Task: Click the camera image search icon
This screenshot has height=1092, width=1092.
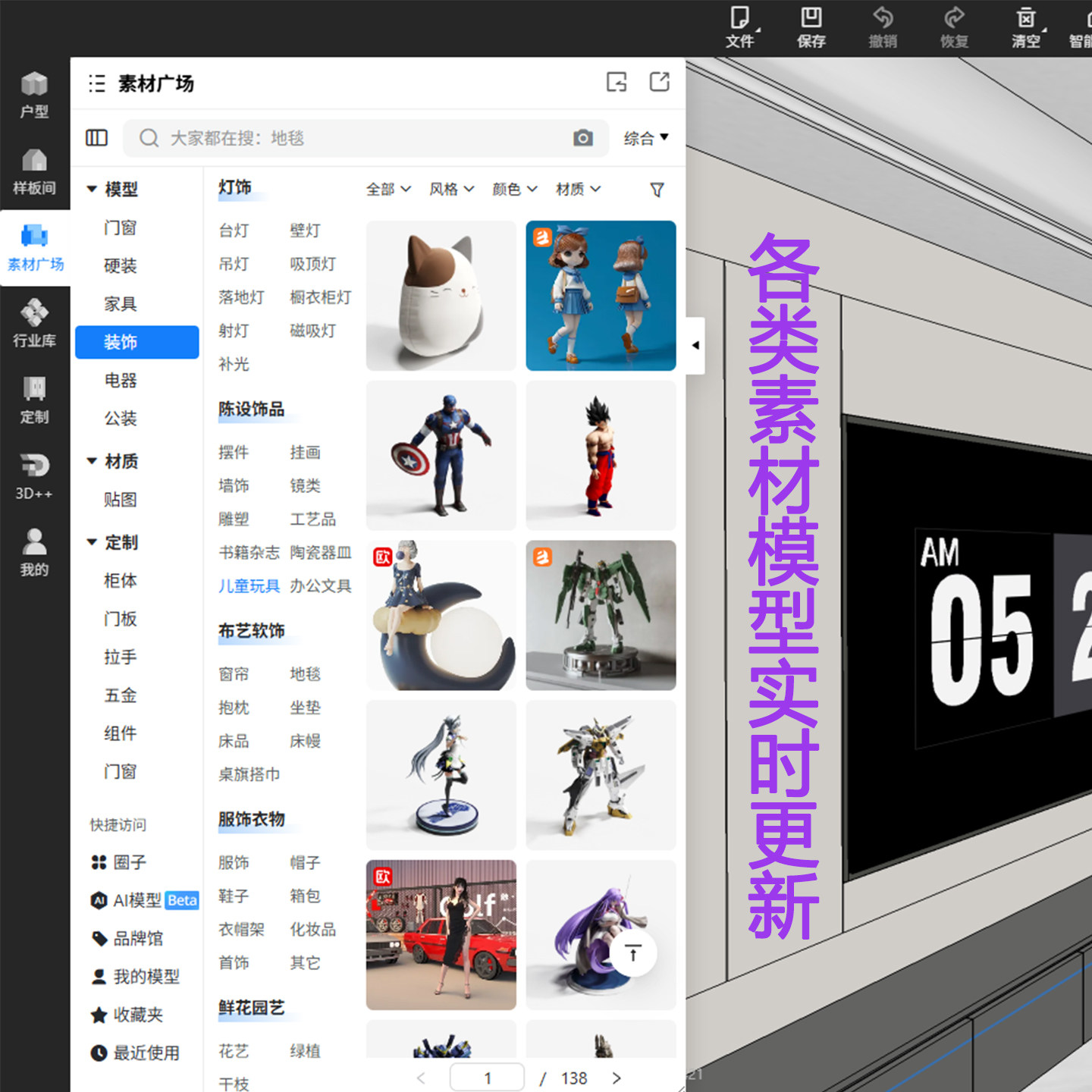Action: (582, 138)
